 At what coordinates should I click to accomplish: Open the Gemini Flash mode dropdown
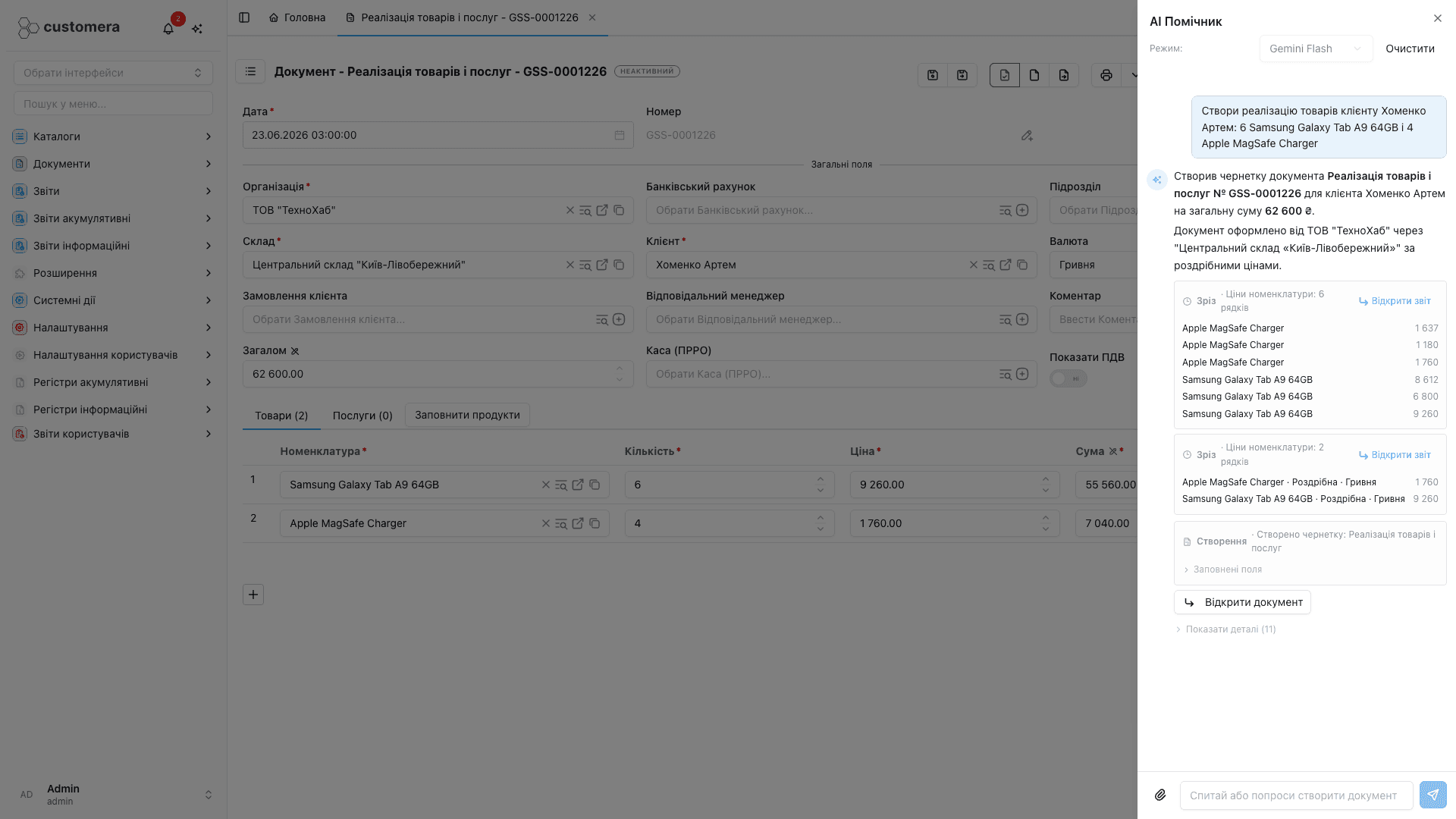point(1316,49)
